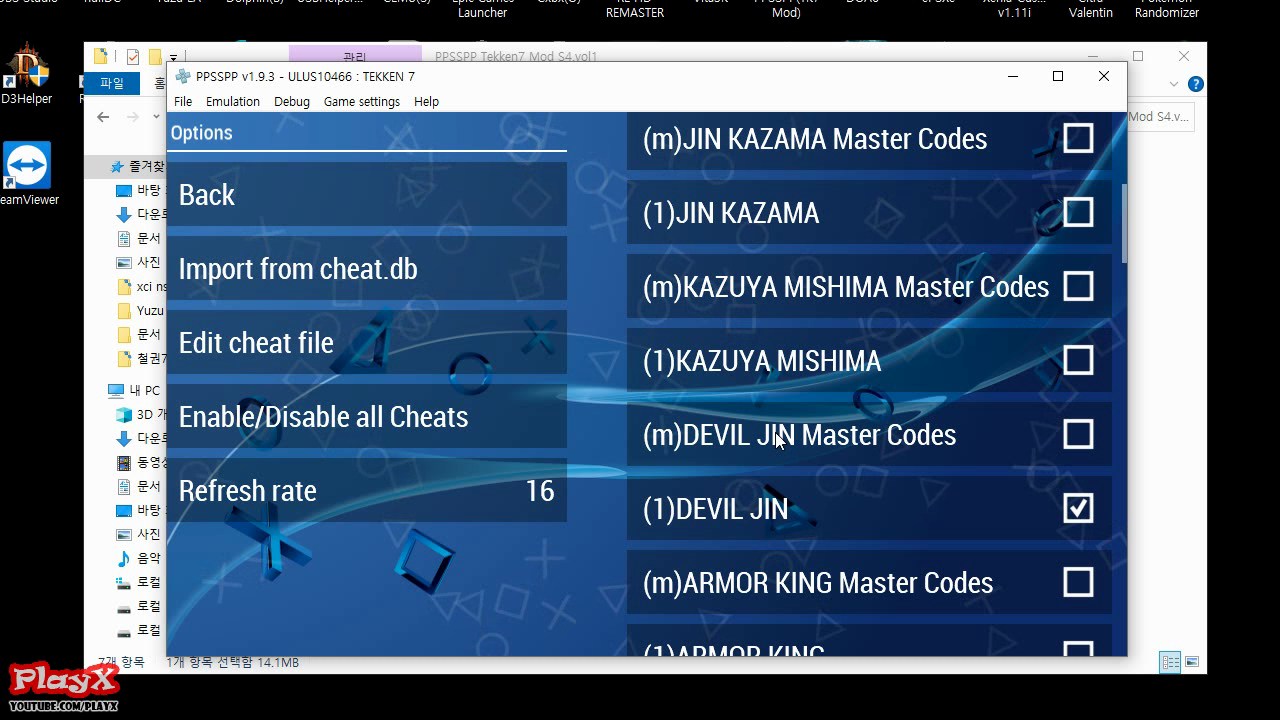Click the 파일 tab in File Explorer
This screenshot has width=1280, height=720.
click(x=112, y=84)
